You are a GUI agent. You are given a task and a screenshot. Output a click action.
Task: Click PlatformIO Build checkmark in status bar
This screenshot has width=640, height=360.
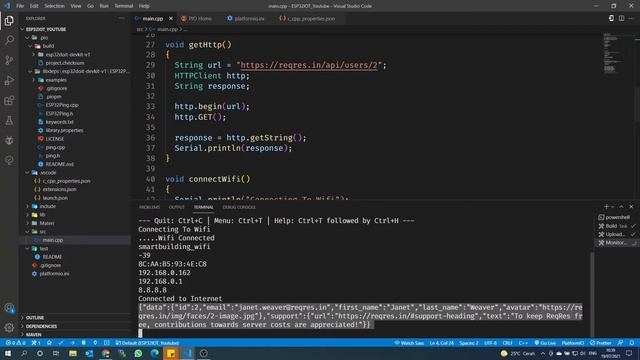(61, 343)
